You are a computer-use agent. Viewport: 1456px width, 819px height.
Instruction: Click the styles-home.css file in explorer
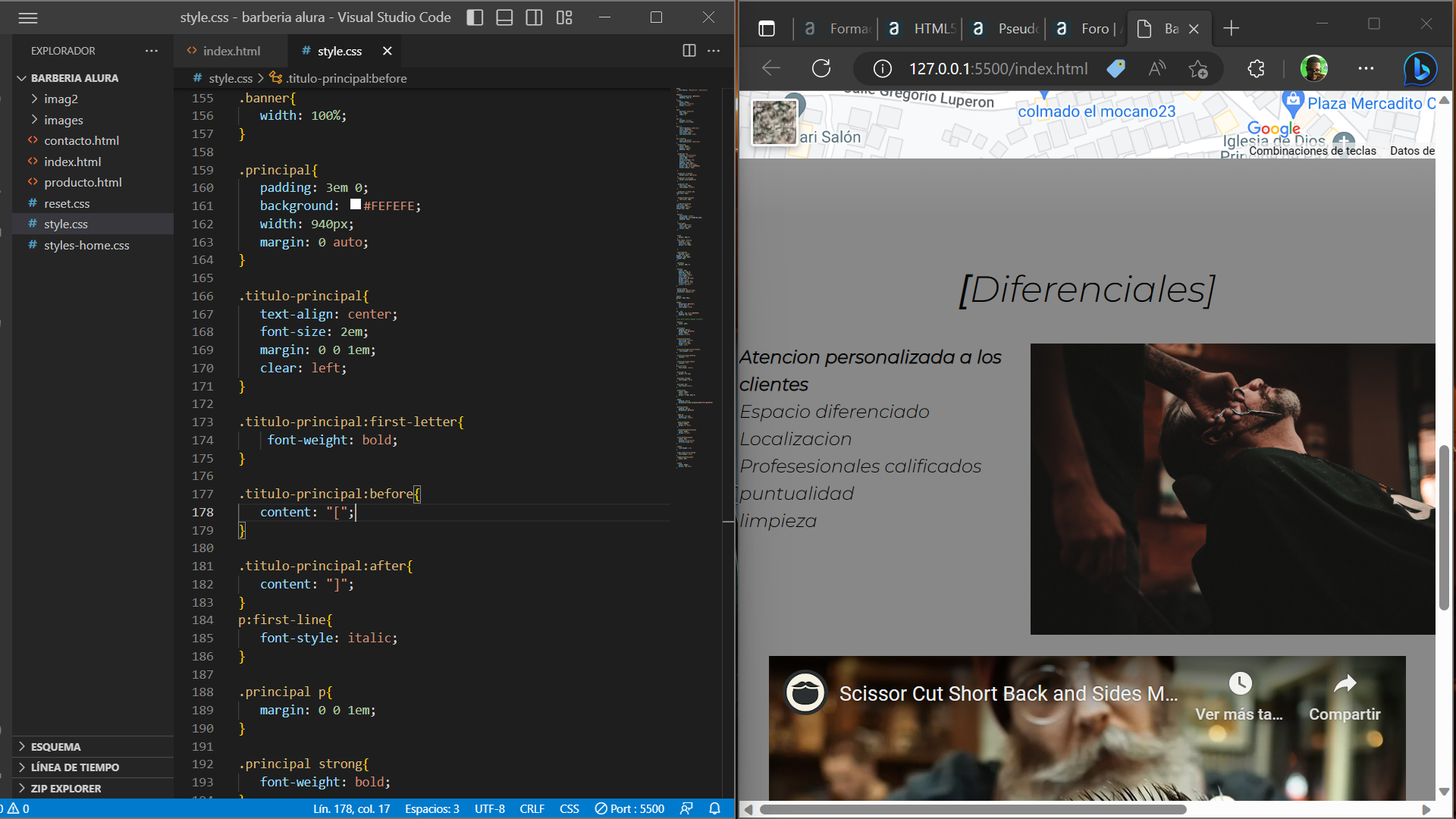(x=87, y=245)
